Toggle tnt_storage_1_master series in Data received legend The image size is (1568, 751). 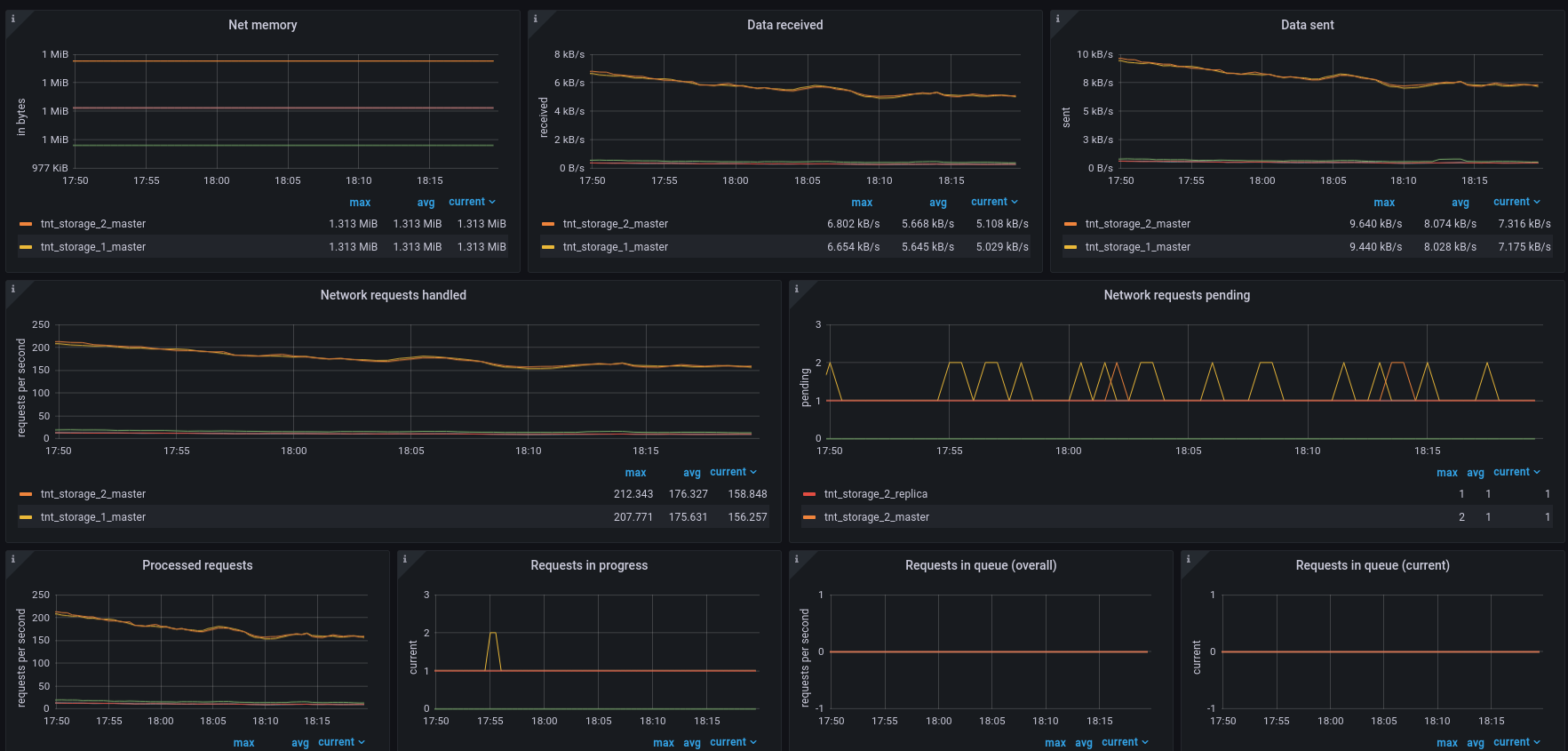point(616,247)
